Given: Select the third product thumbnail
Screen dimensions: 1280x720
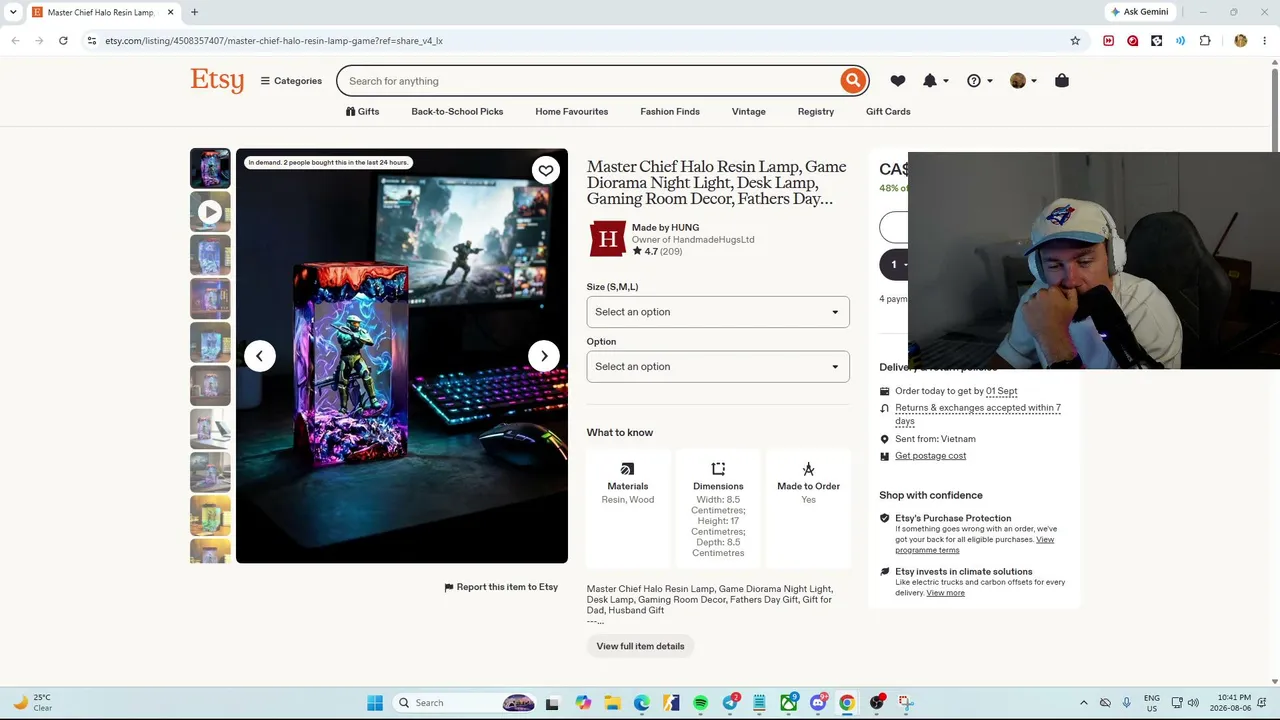Looking at the screenshot, I should click(210, 255).
